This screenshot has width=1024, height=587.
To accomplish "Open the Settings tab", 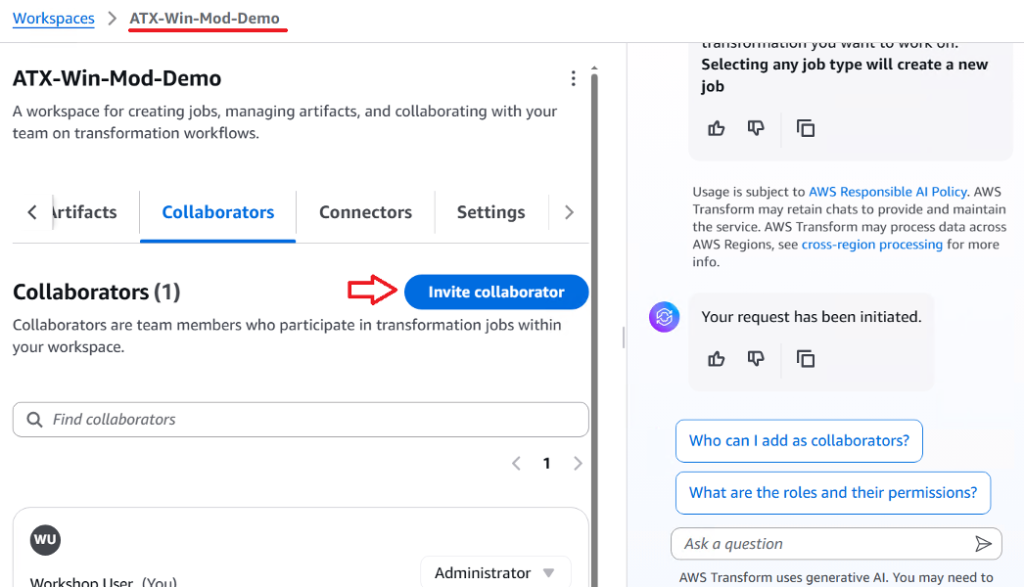I will [490, 212].
